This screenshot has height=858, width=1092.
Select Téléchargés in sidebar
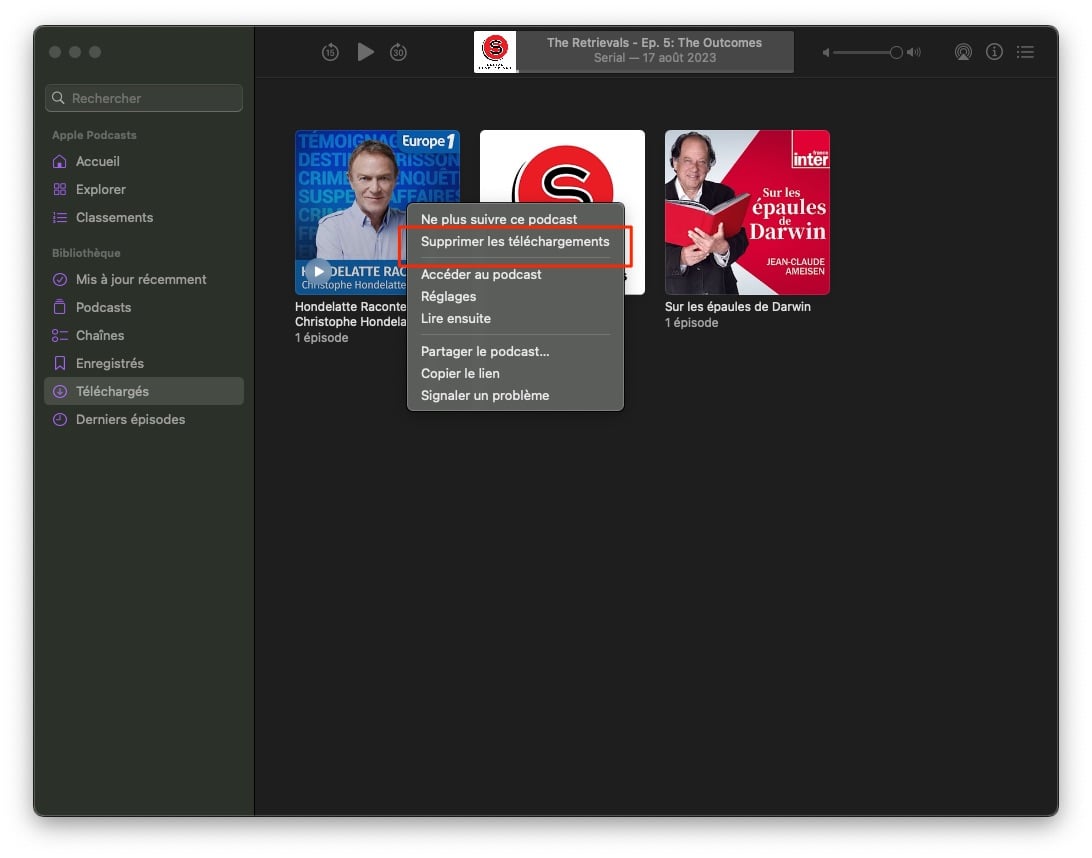[x=144, y=391]
